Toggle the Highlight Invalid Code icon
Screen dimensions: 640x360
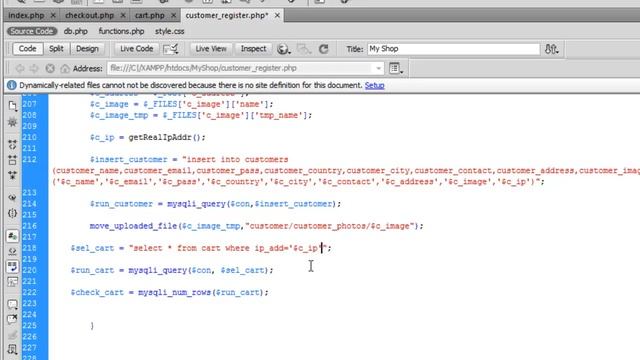[x=12, y=251]
